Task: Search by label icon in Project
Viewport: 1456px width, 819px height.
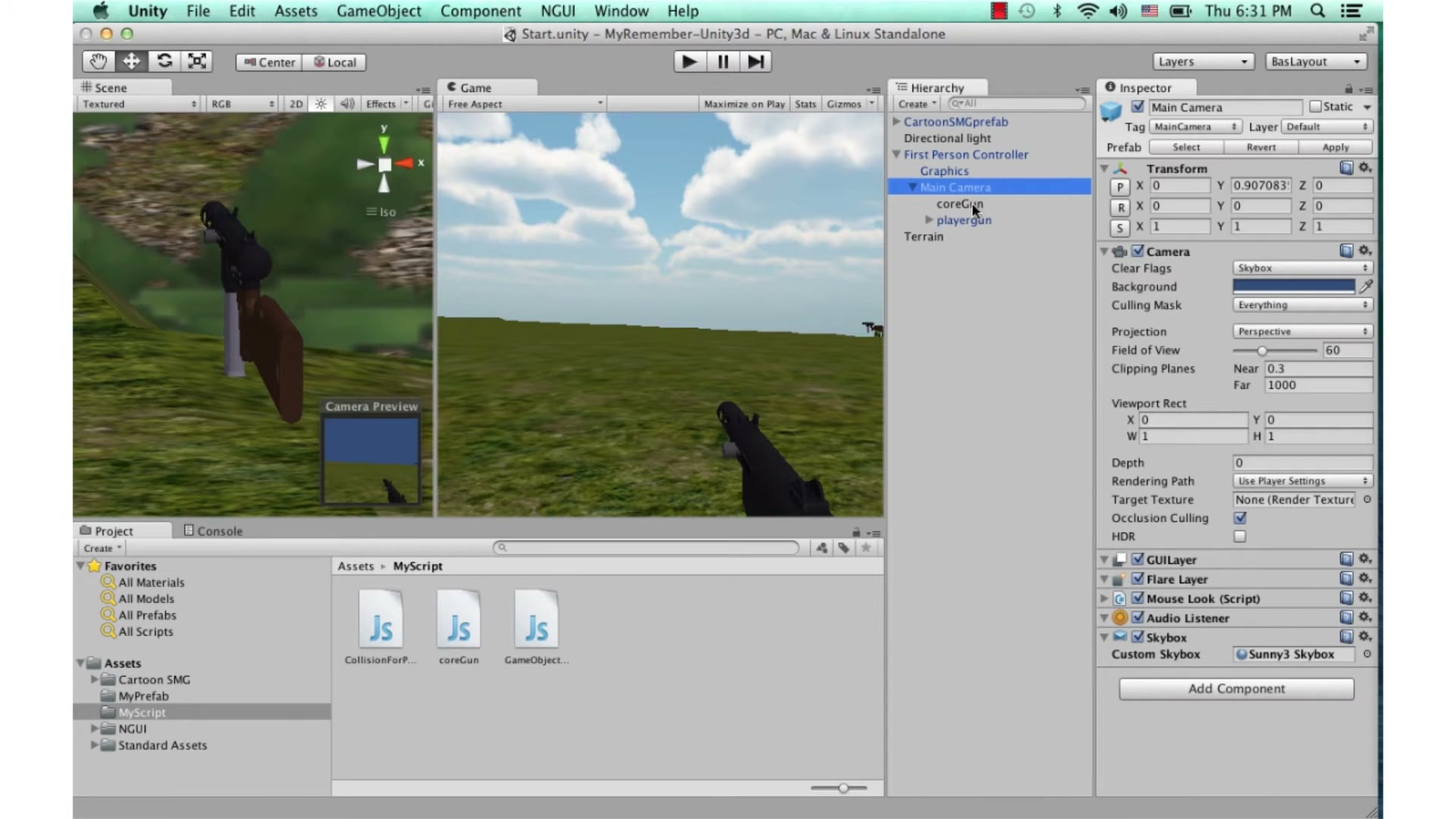Action: [843, 548]
